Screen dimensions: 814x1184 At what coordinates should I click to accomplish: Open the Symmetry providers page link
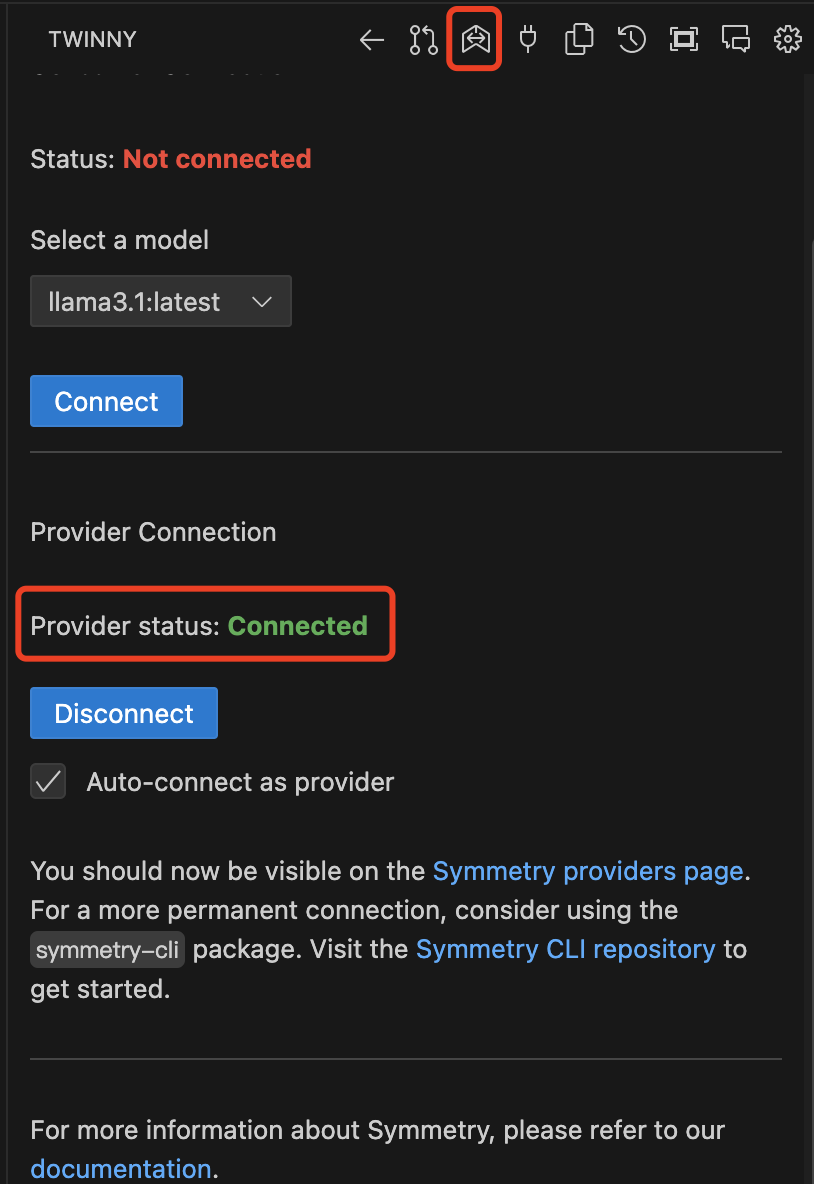(588, 871)
